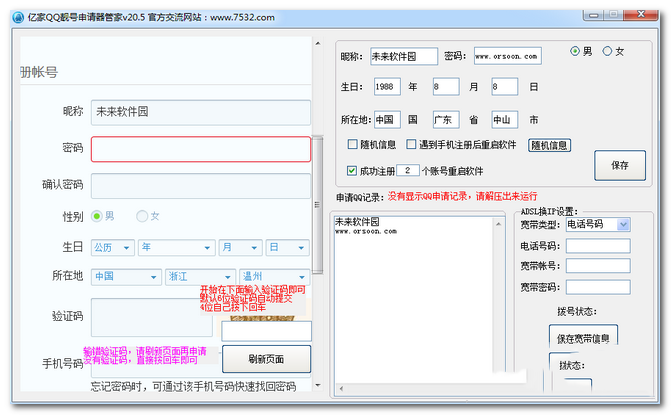Click the web form vertical scrollbar thumb
671x415 pixels.
317,205
